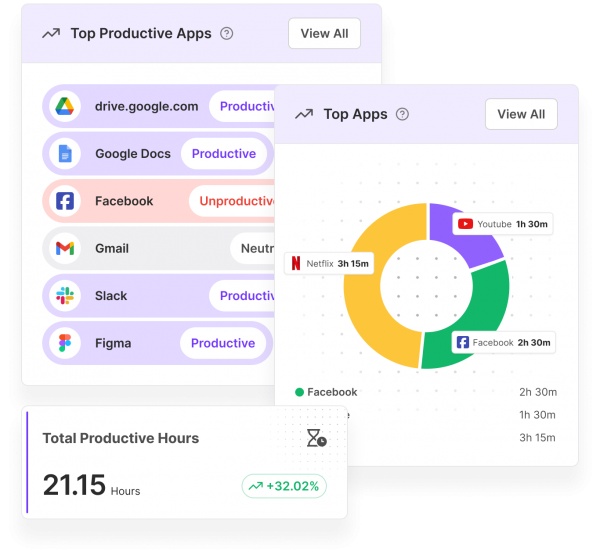The height and width of the screenshot is (558, 600).
Task: Click the Google Drive icon
Action: (x=65, y=106)
